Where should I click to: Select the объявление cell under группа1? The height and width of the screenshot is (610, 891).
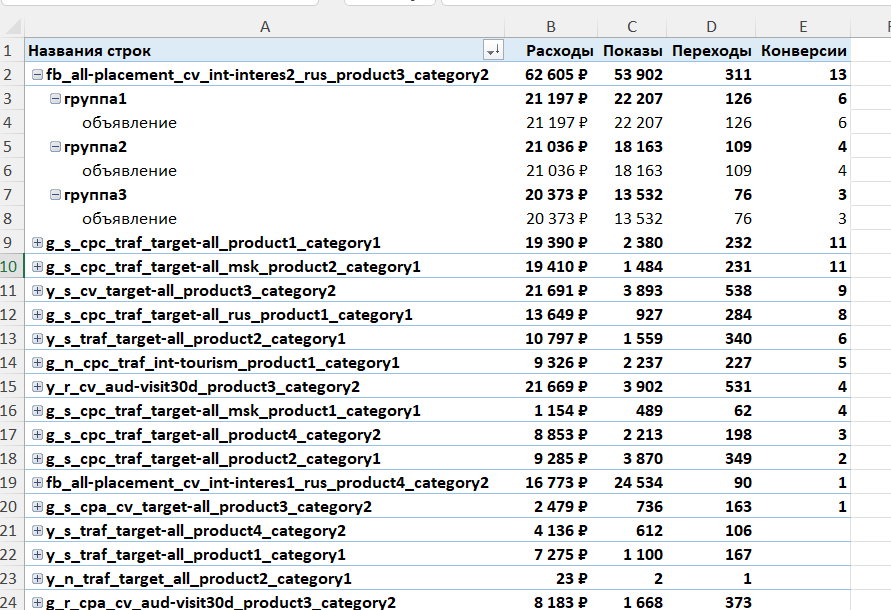point(129,123)
